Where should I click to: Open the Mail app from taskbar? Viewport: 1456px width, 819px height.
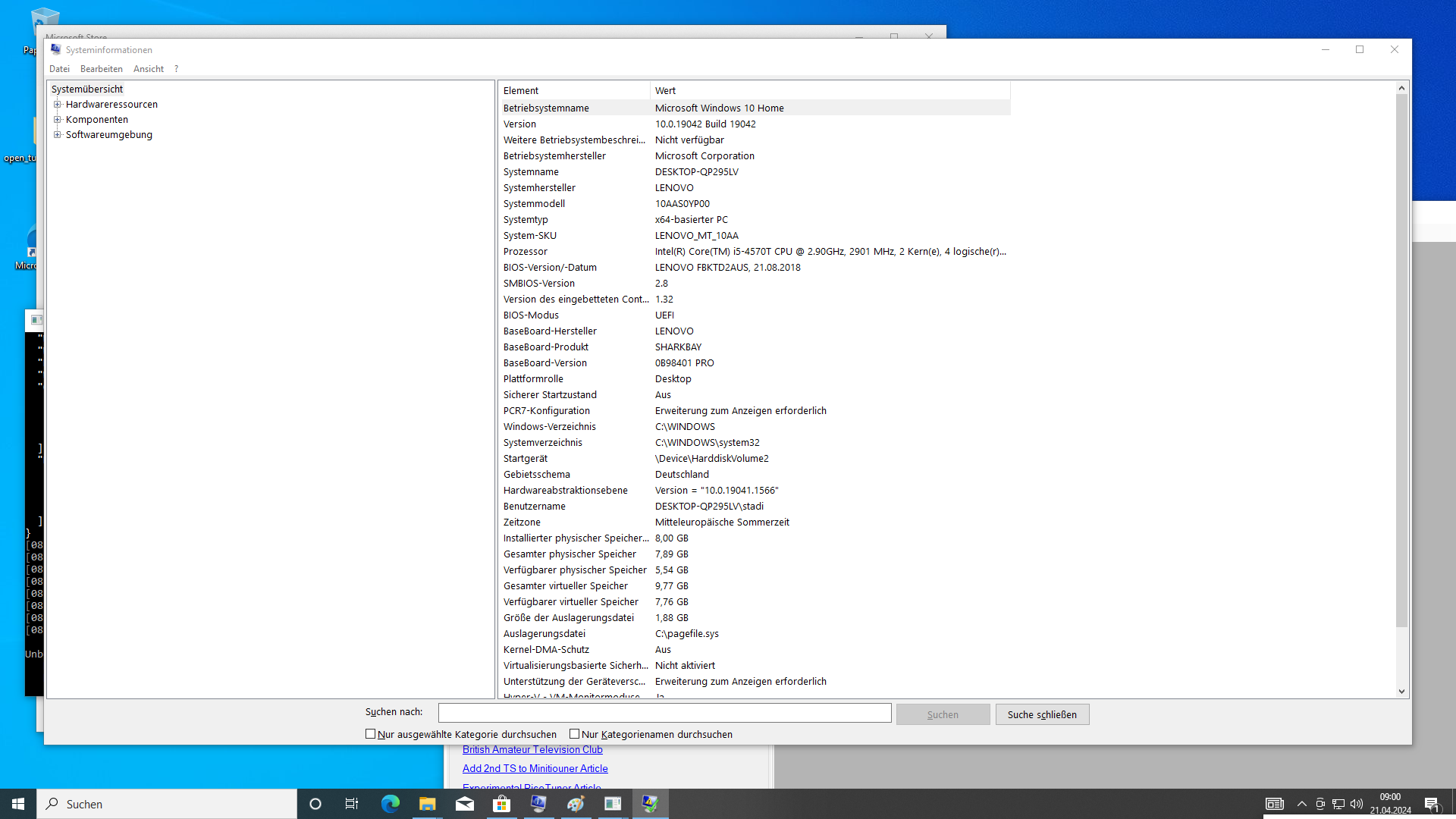point(464,804)
